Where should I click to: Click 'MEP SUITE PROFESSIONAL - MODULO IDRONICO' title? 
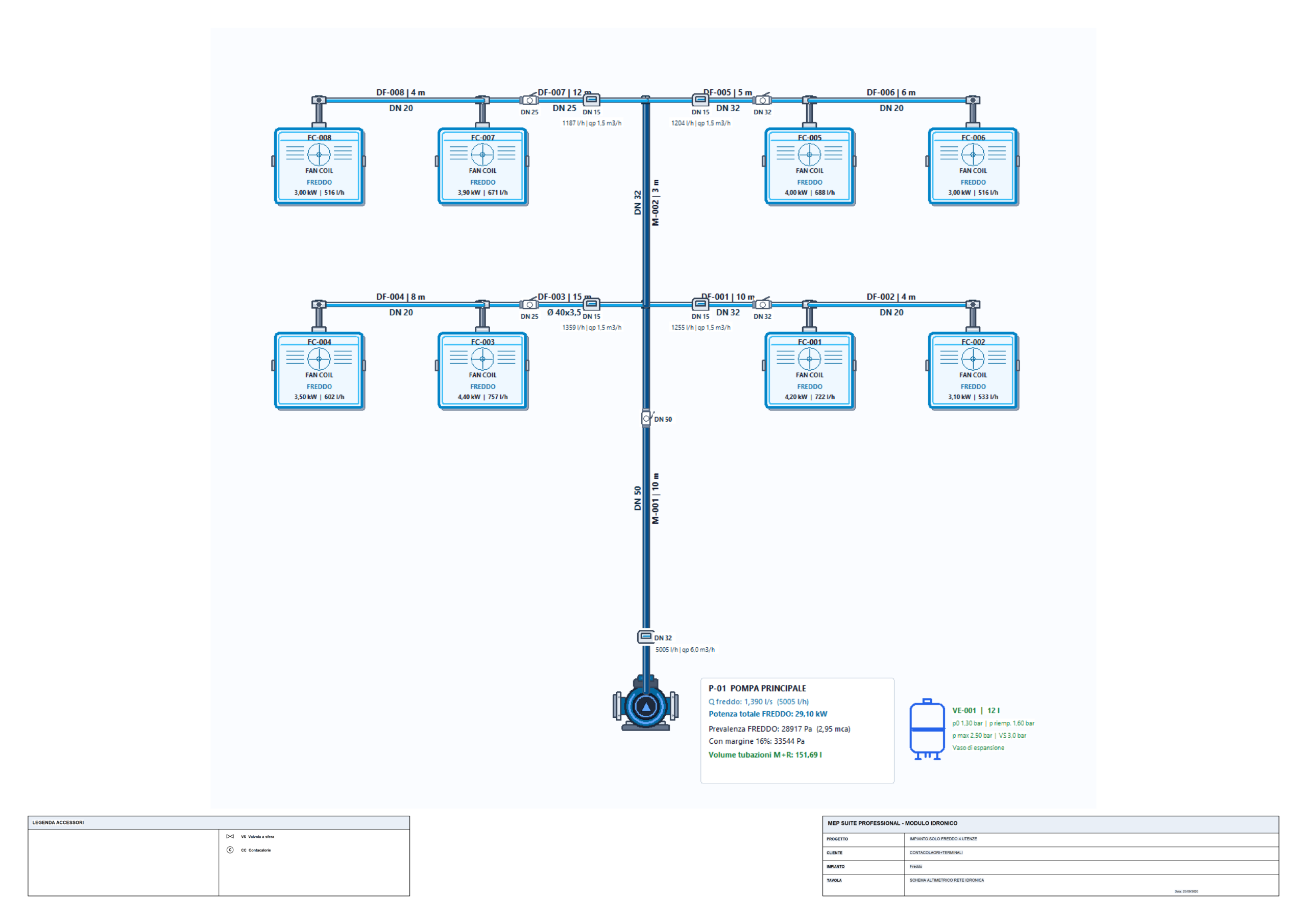coord(892,823)
